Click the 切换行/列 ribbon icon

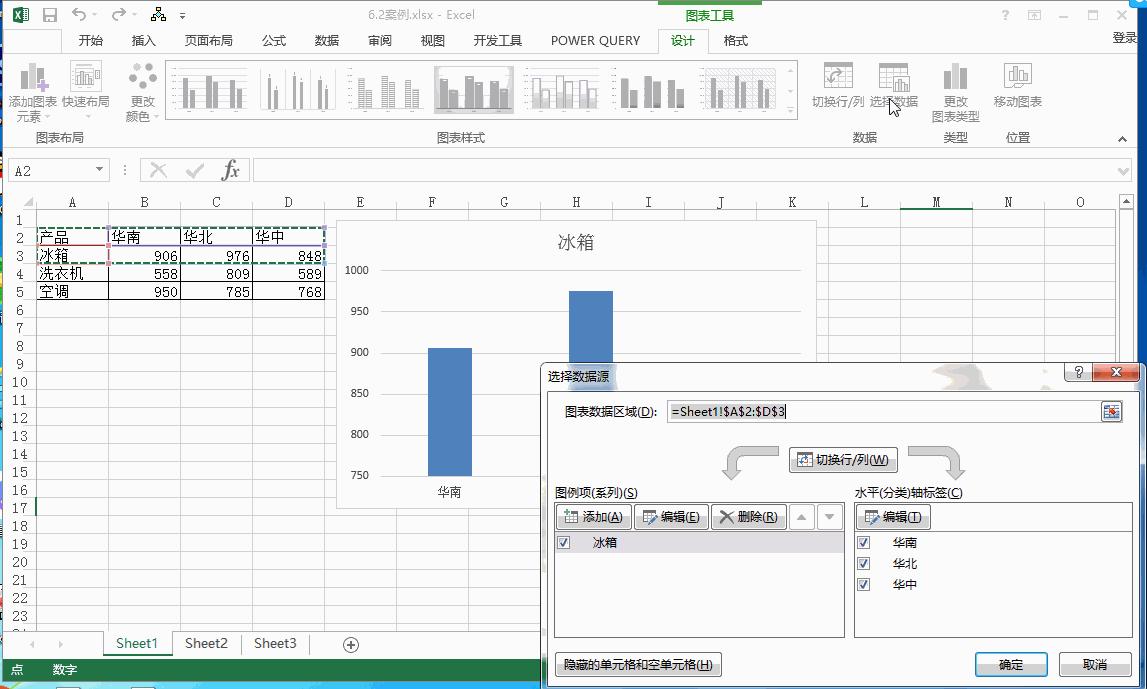point(836,88)
